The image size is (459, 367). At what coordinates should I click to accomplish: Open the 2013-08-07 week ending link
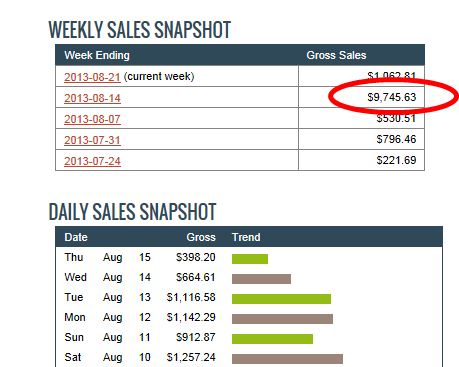pyautogui.click(x=92, y=119)
